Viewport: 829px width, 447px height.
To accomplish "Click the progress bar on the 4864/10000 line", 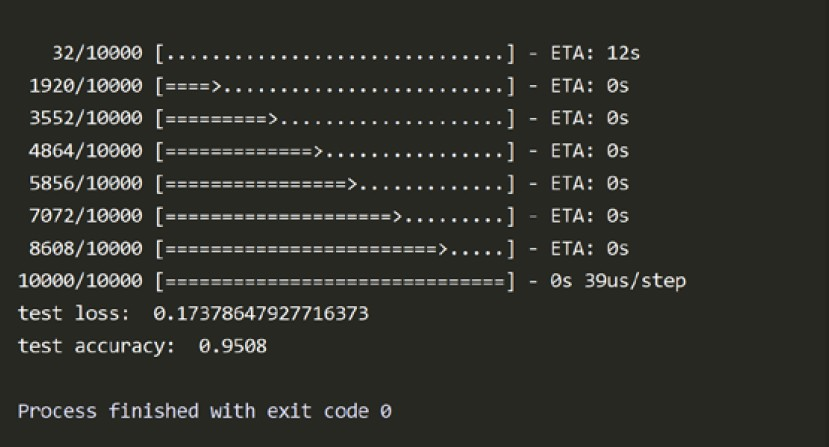I will (335, 151).
